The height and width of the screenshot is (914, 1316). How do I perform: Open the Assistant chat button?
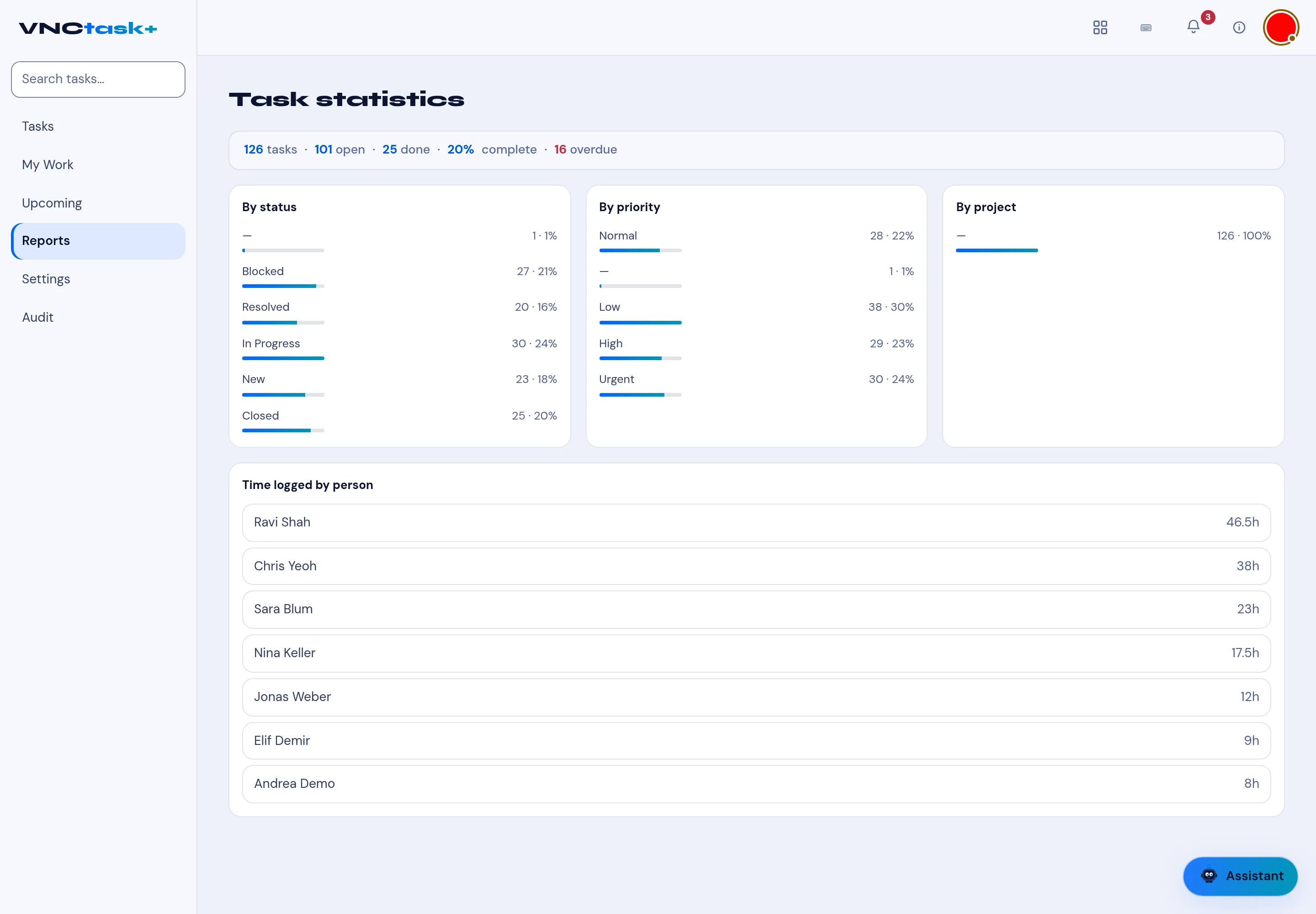[x=1240, y=876]
